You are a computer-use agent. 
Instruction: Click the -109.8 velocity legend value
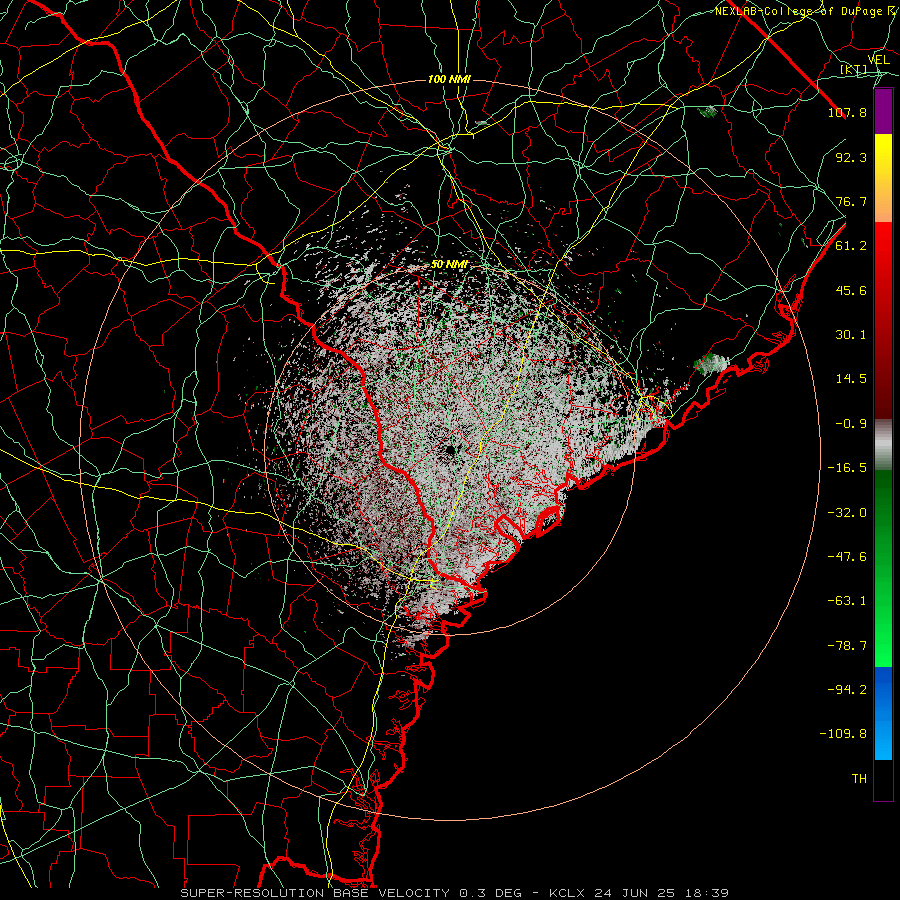(843, 734)
